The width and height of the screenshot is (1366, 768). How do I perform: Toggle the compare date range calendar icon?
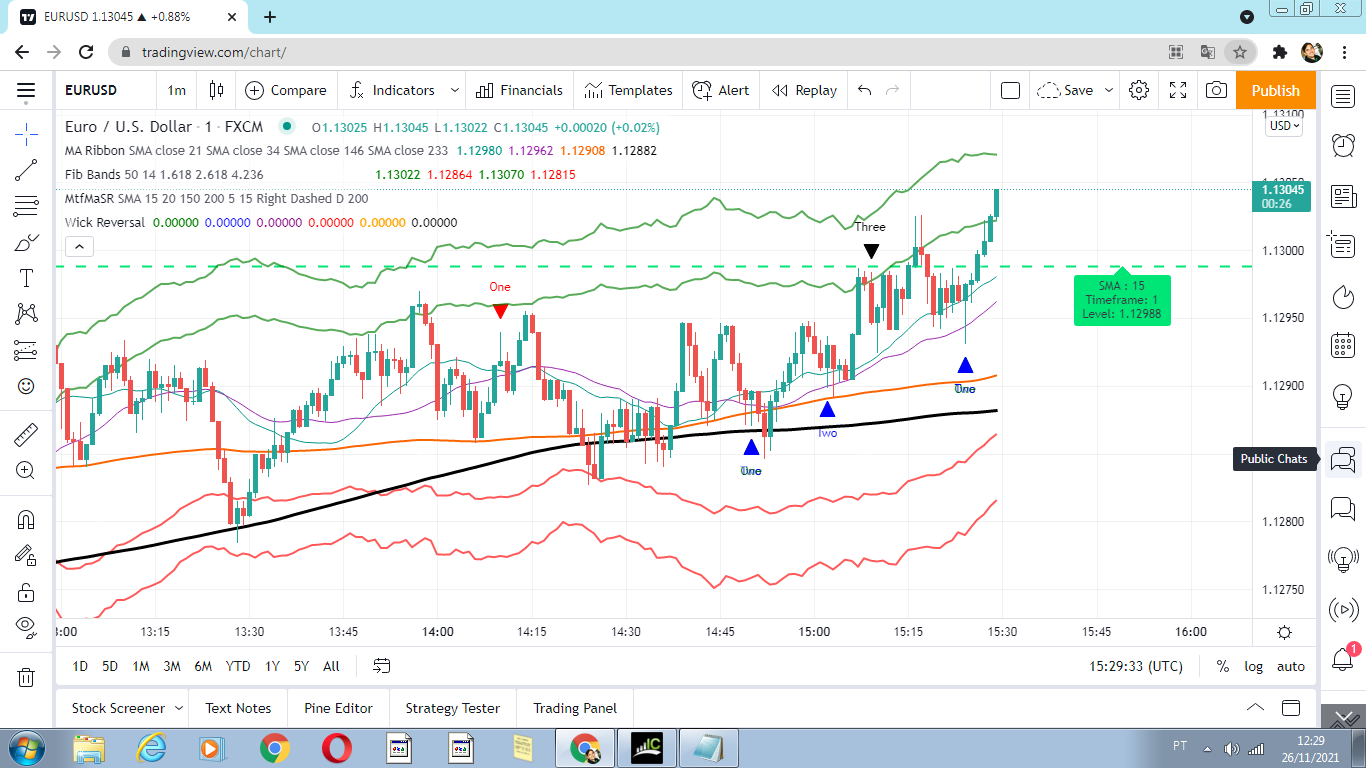tap(382, 666)
